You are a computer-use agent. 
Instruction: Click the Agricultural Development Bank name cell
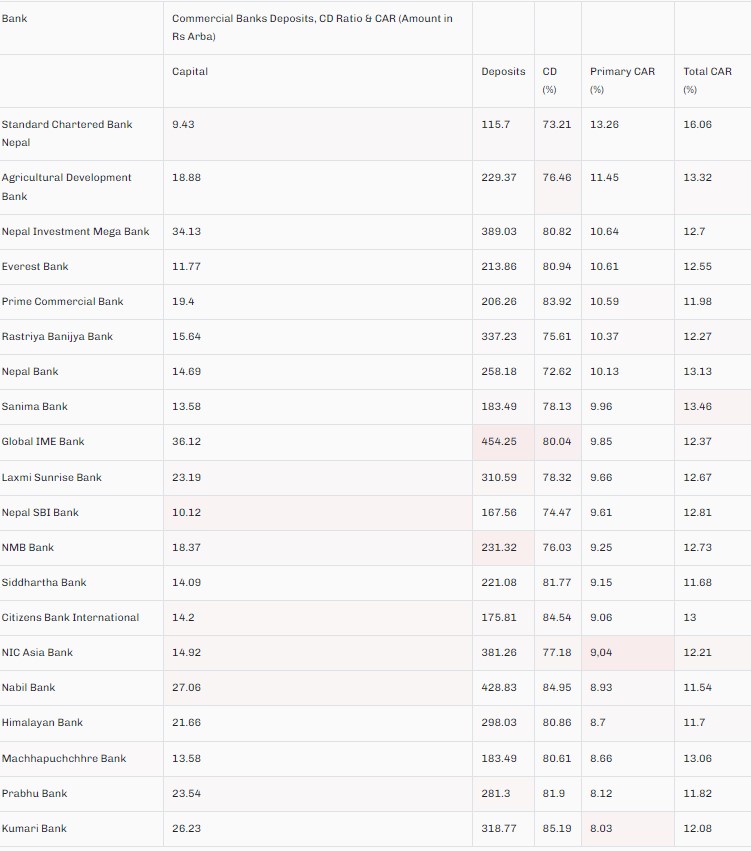tap(67, 186)
